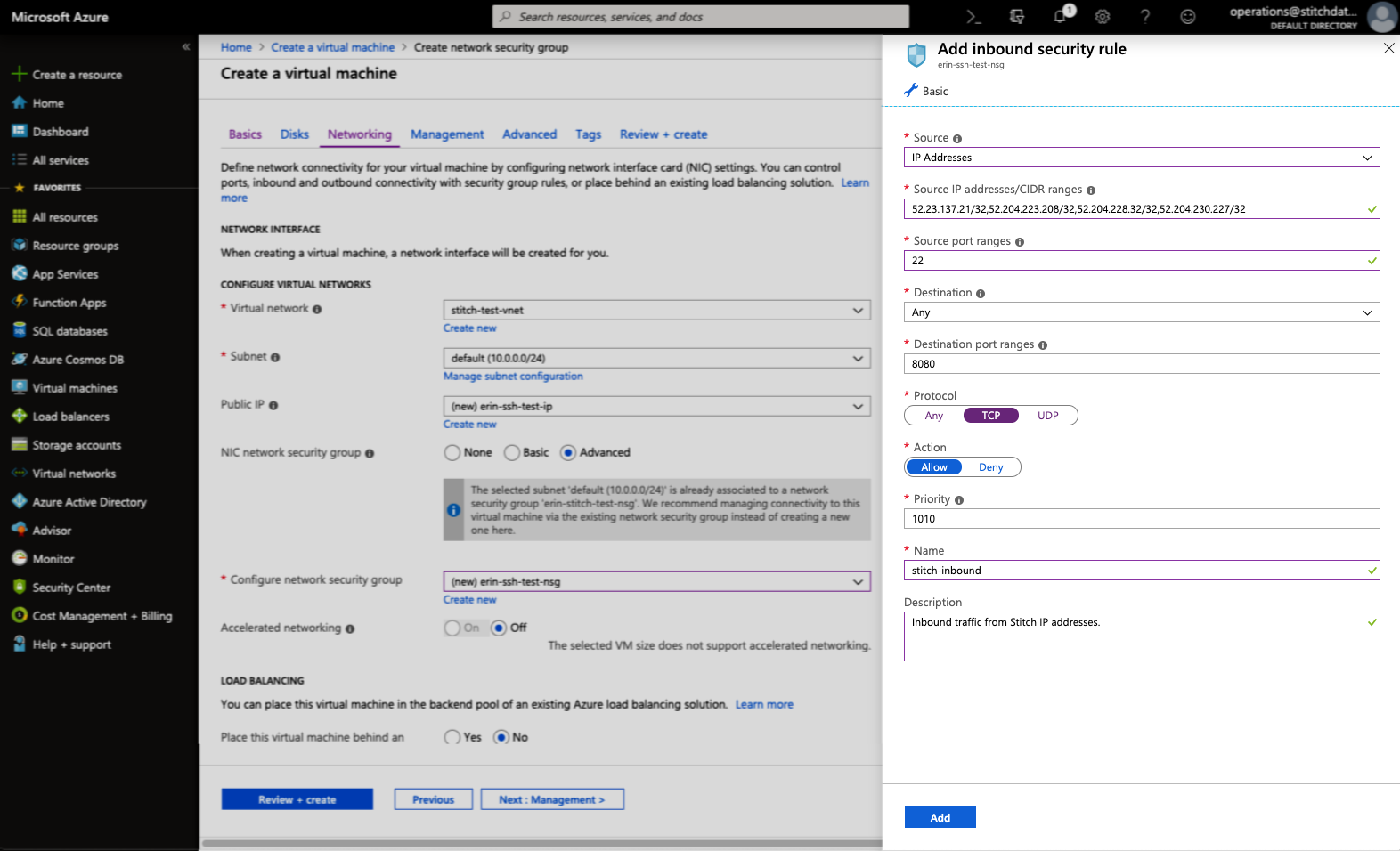Image resolution: width=1400 pixels, height=851 pixels.
Task: Click the Function Apps lightning icon
Action: [x=20, y=302]
